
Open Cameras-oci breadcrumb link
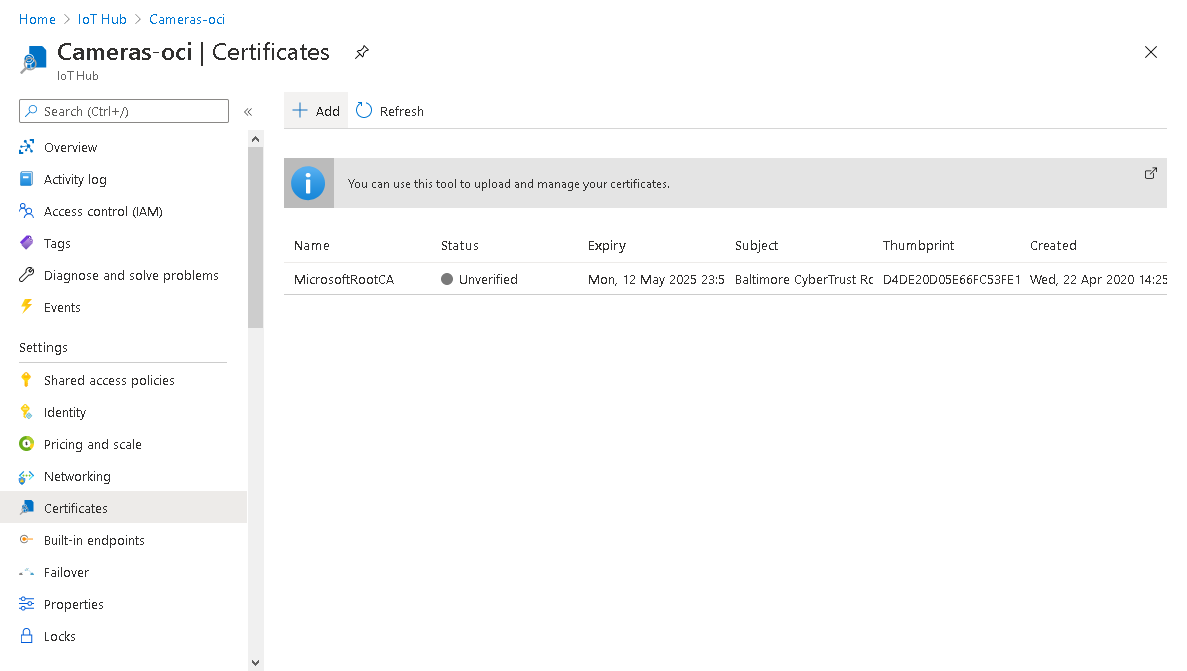[x=187, y=19]
